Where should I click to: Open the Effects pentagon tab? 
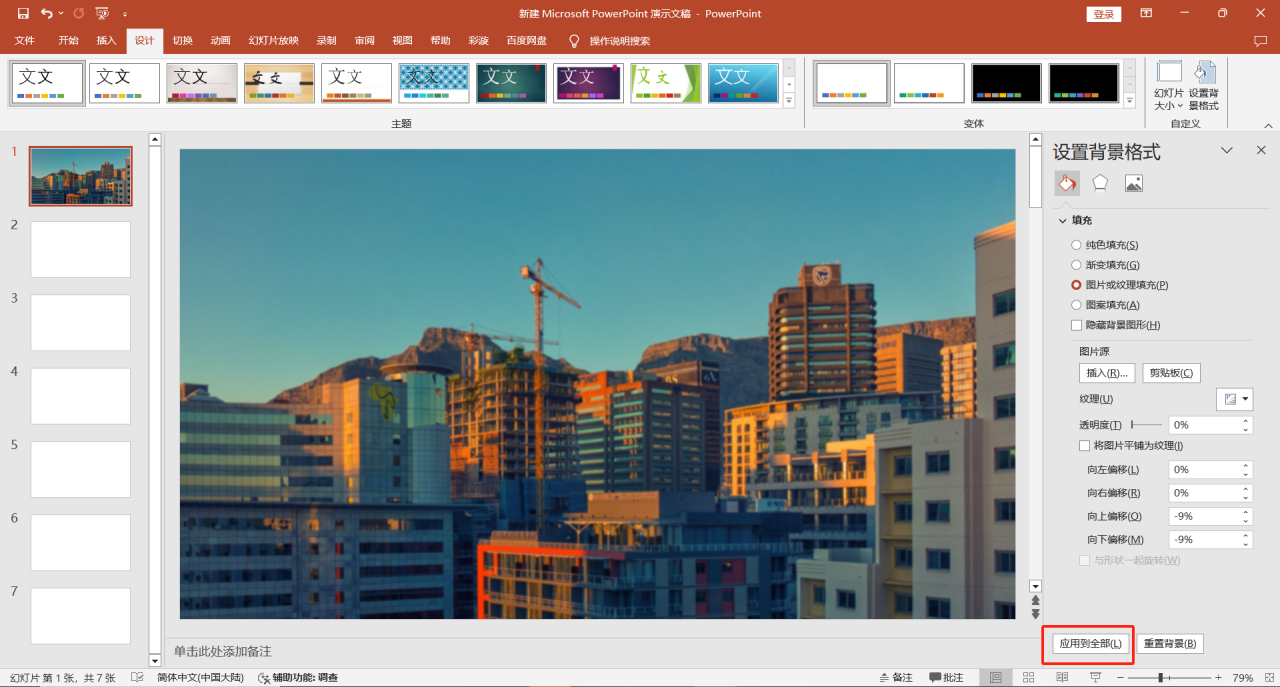pyautogui.click(x=1100, y=183)
